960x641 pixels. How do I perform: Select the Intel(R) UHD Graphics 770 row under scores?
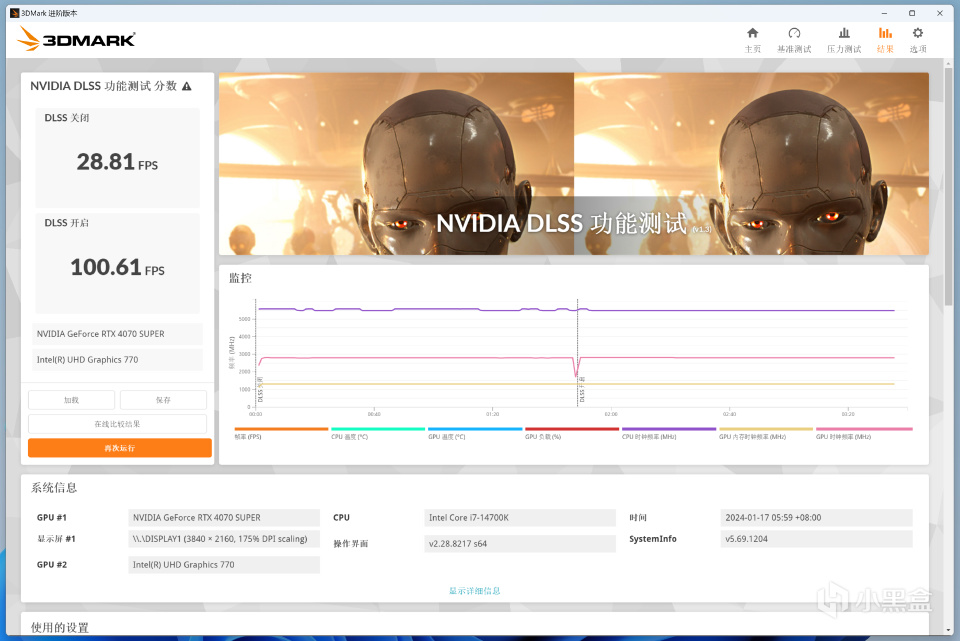coord(117,359)
